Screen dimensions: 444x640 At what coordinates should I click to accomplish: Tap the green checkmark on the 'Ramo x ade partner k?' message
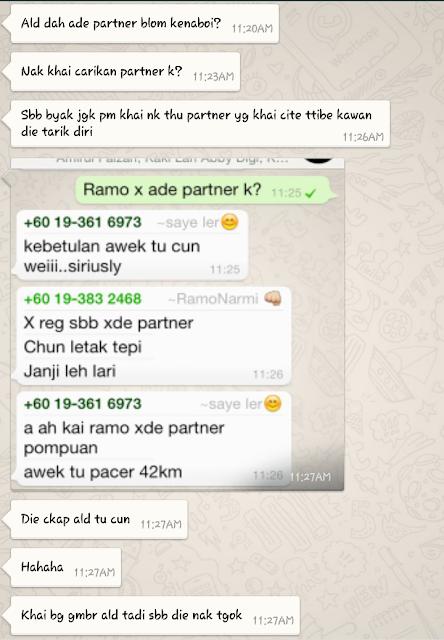pyautogui.click(x=311, y=193)
